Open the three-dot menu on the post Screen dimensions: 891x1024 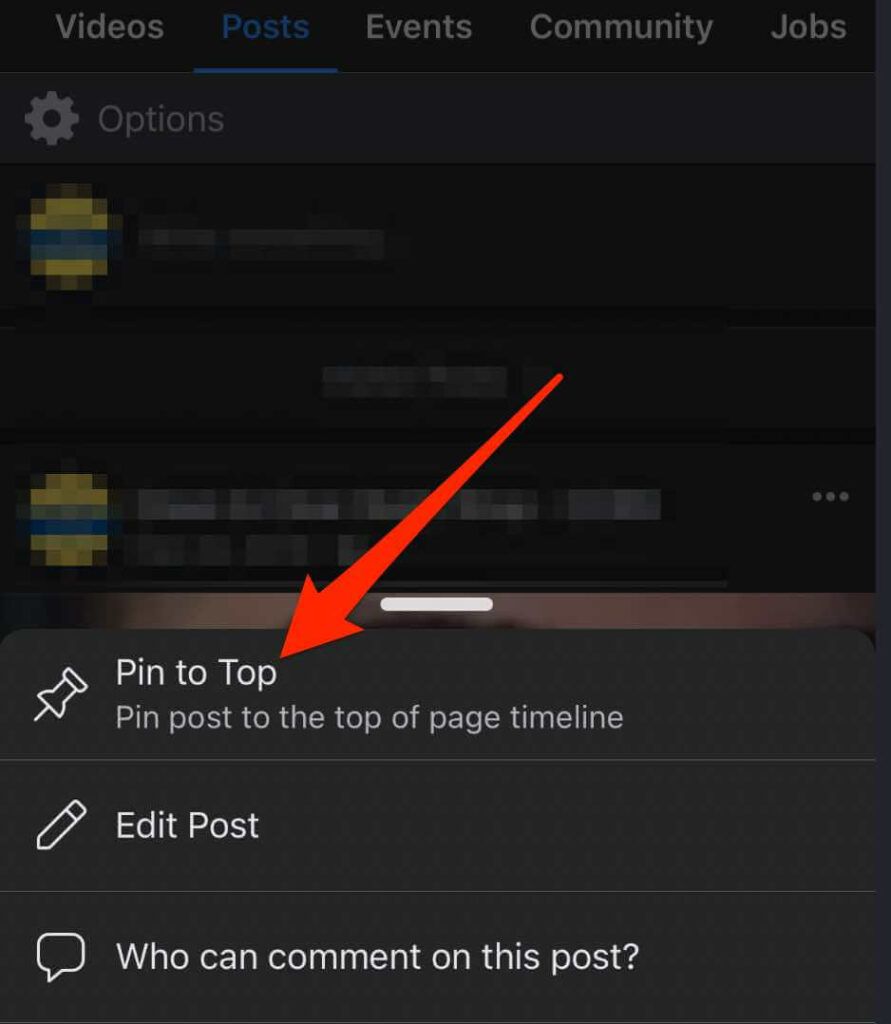tap(830, 496)
